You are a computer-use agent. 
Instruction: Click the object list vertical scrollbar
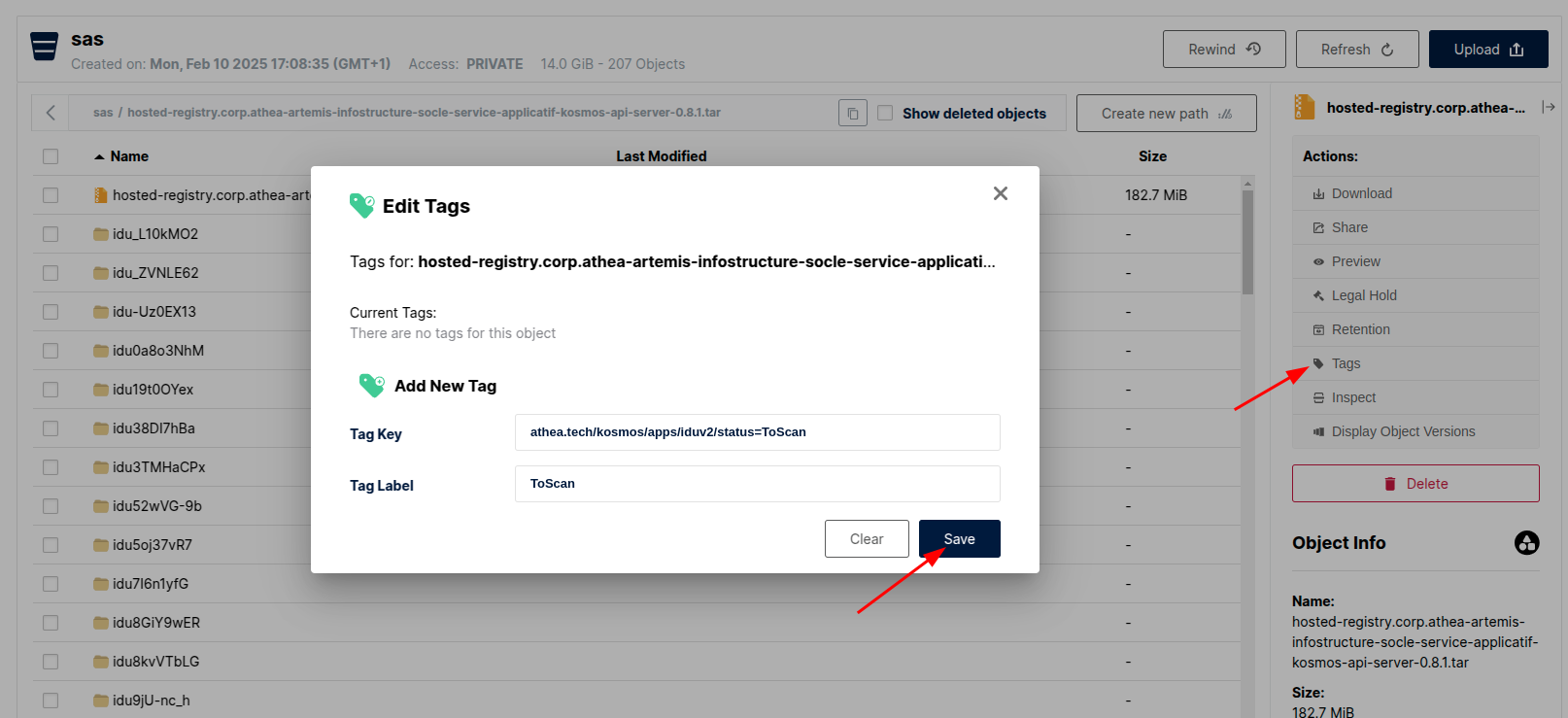(1247, 243)
